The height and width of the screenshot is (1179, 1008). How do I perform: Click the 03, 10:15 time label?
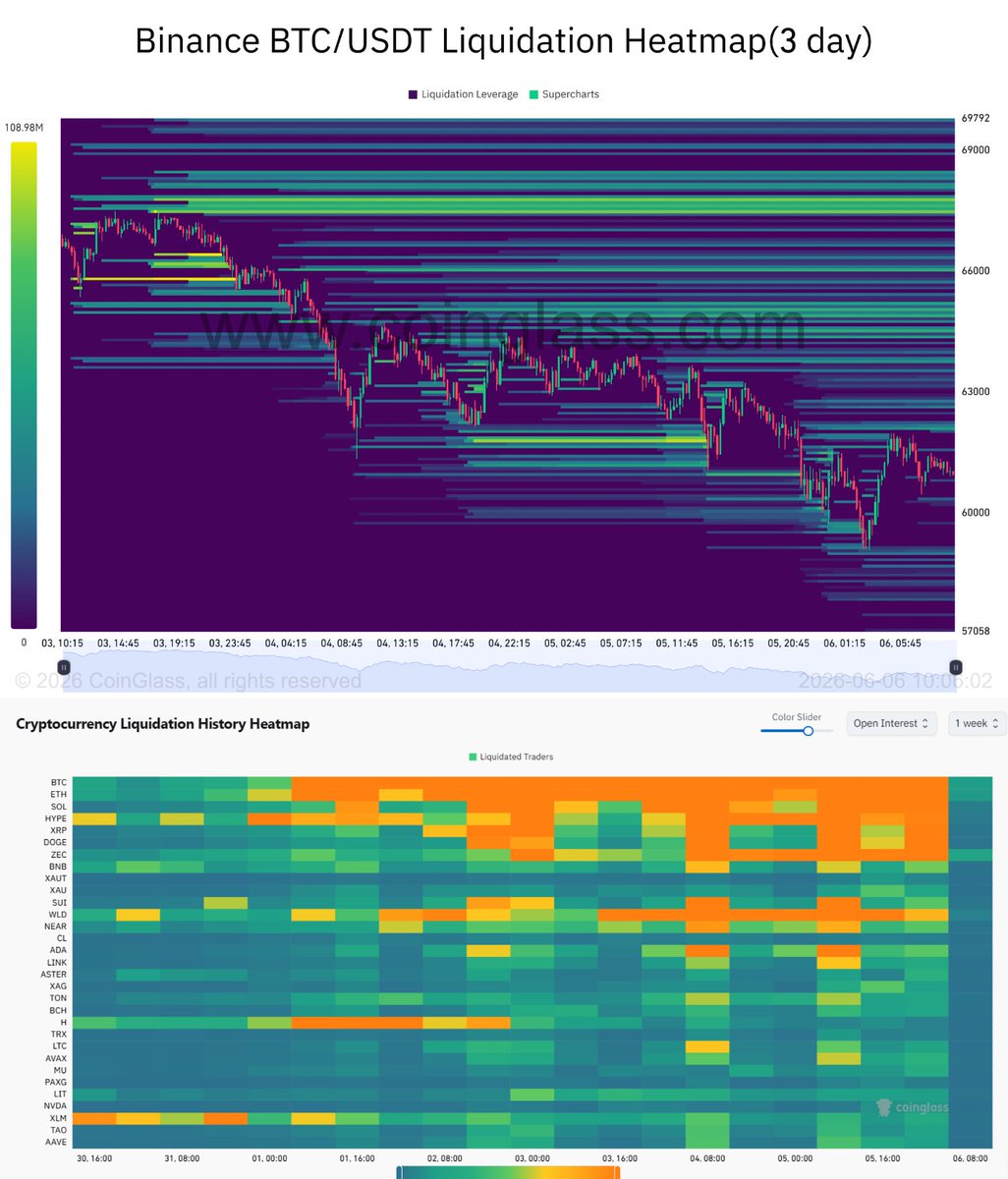pos(62,644)
